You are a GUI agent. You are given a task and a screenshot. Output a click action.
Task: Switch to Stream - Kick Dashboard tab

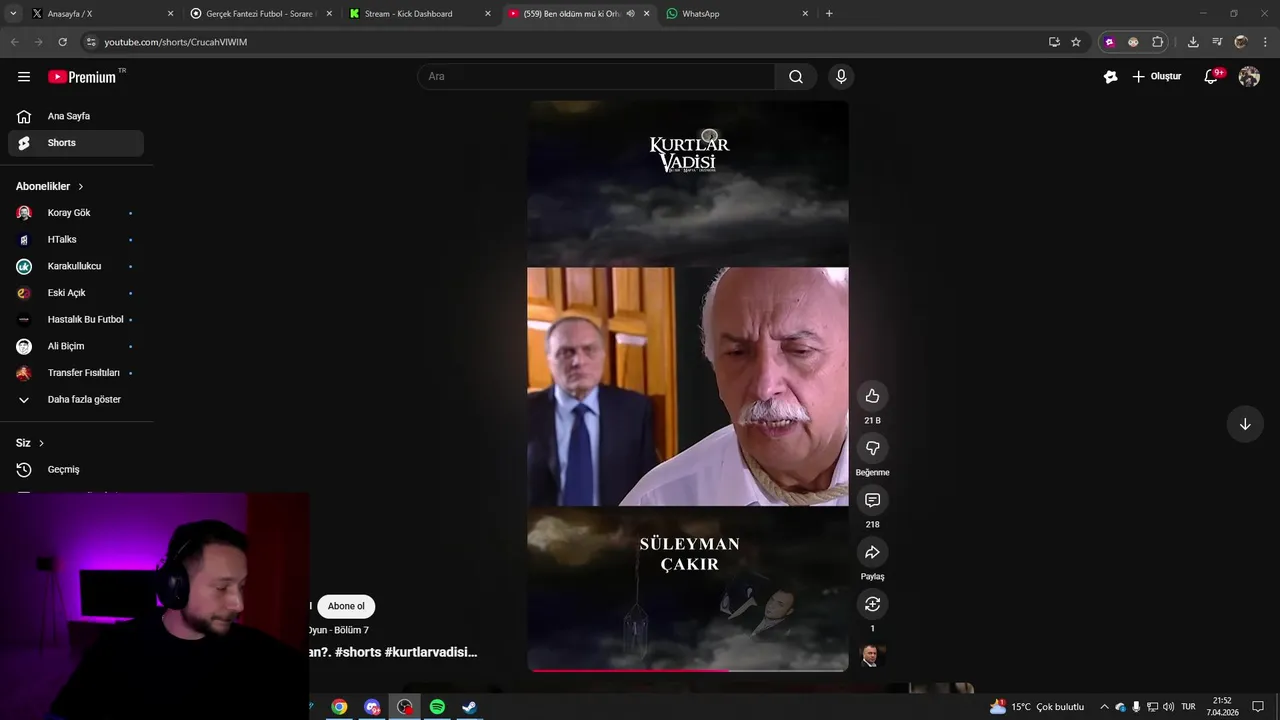420,14
